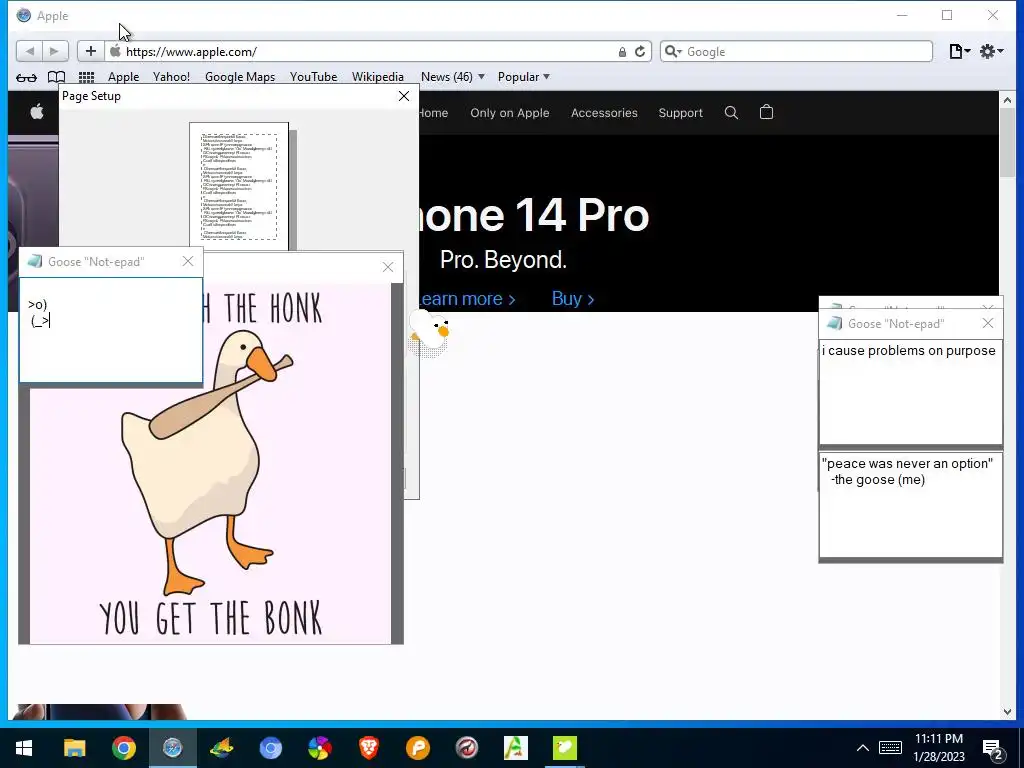This screenshot has width=1024, height=768.
Task: Open the Google Maps bookmark
Action: pos(240,77)
